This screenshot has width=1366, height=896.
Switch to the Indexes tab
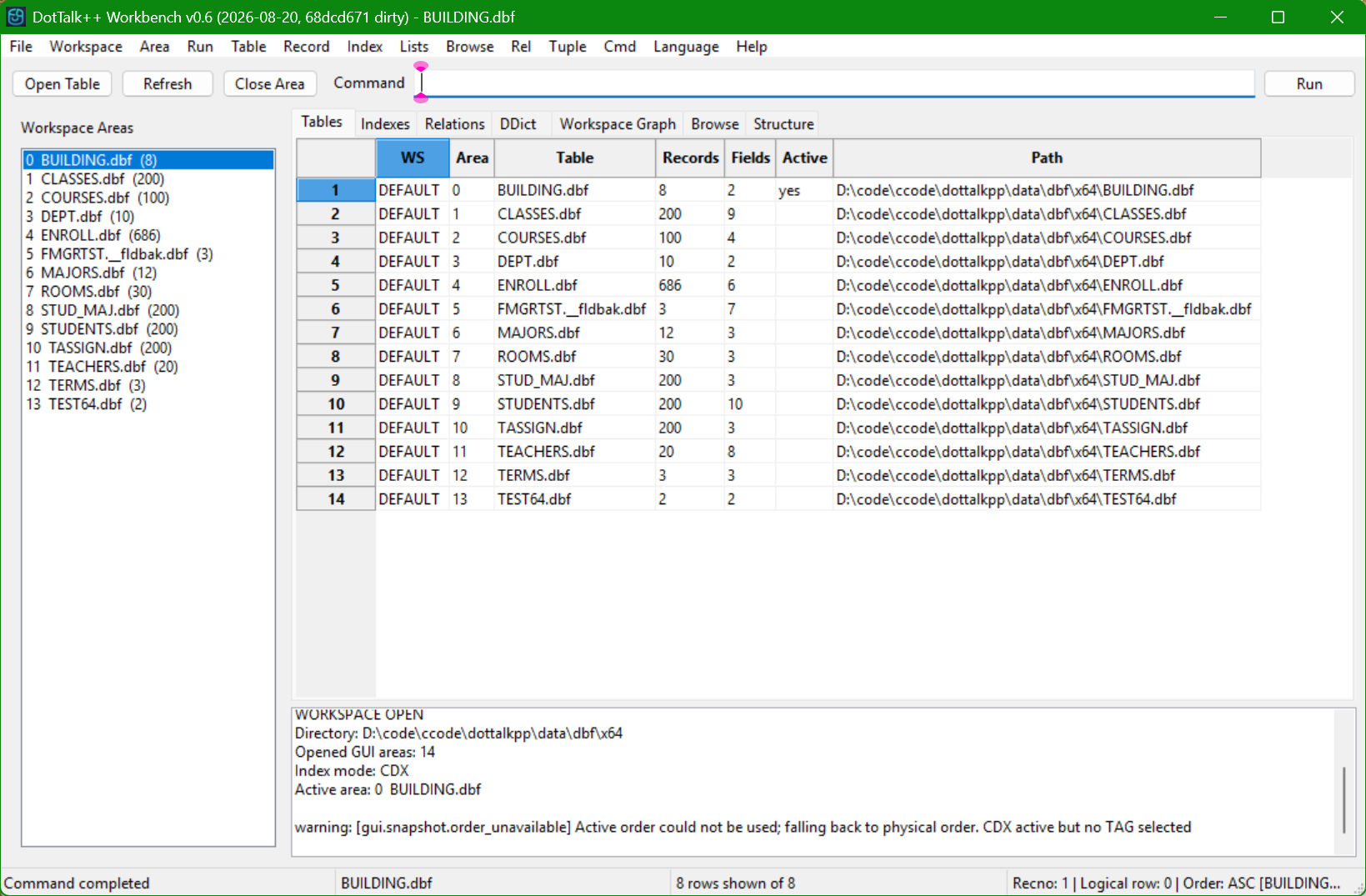385,124
